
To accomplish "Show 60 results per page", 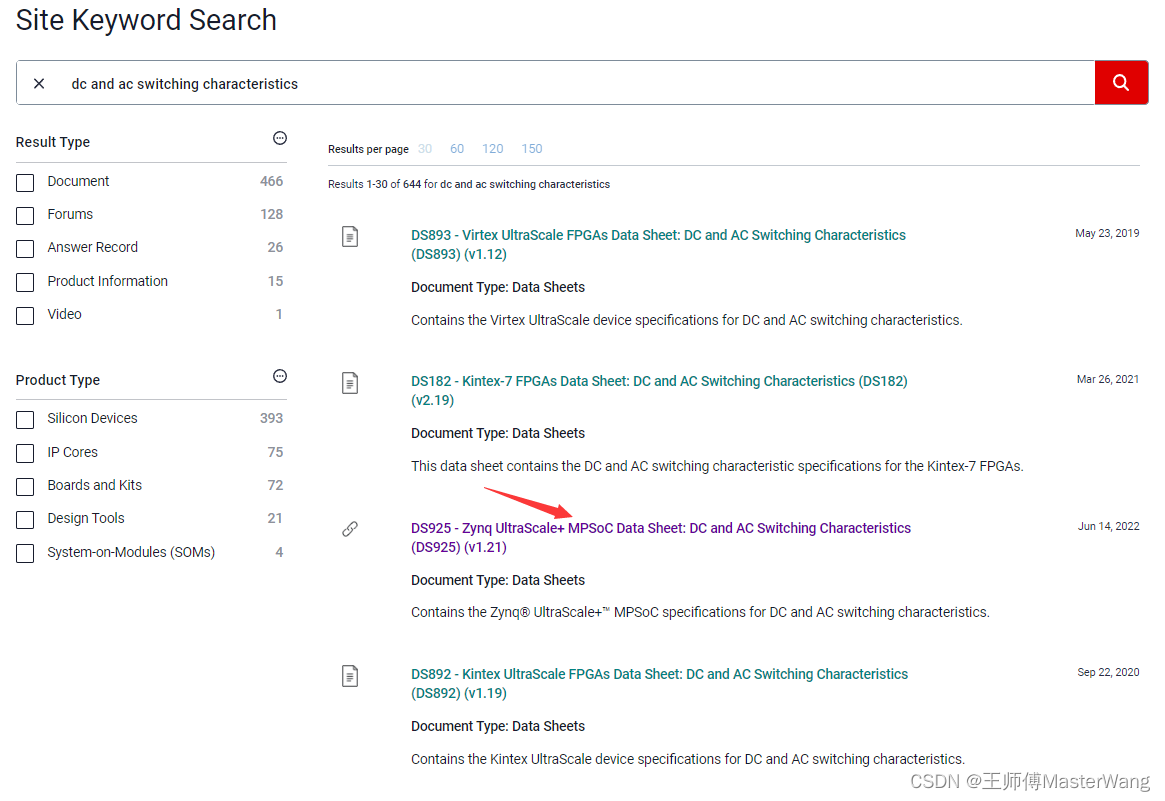I will click(457, 149).
